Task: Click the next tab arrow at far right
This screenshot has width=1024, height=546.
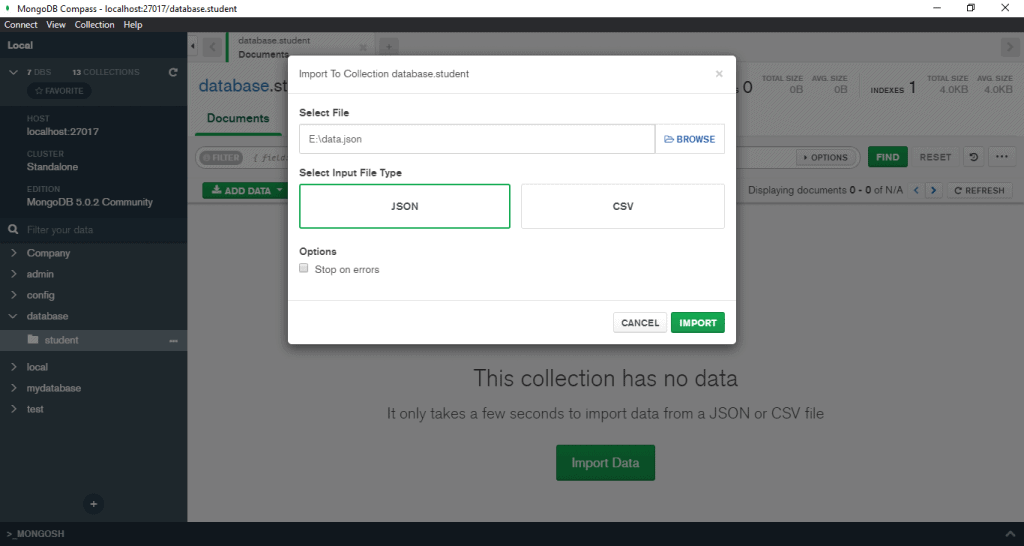Action: (1009, 47)
